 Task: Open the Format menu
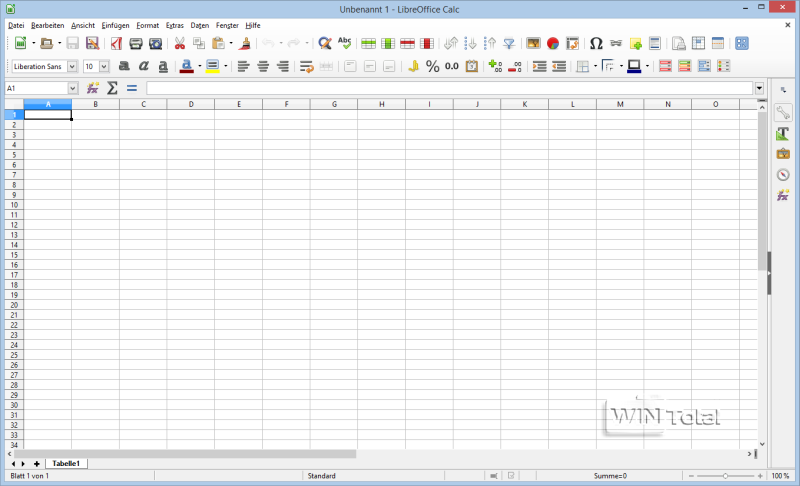(147, 25)
